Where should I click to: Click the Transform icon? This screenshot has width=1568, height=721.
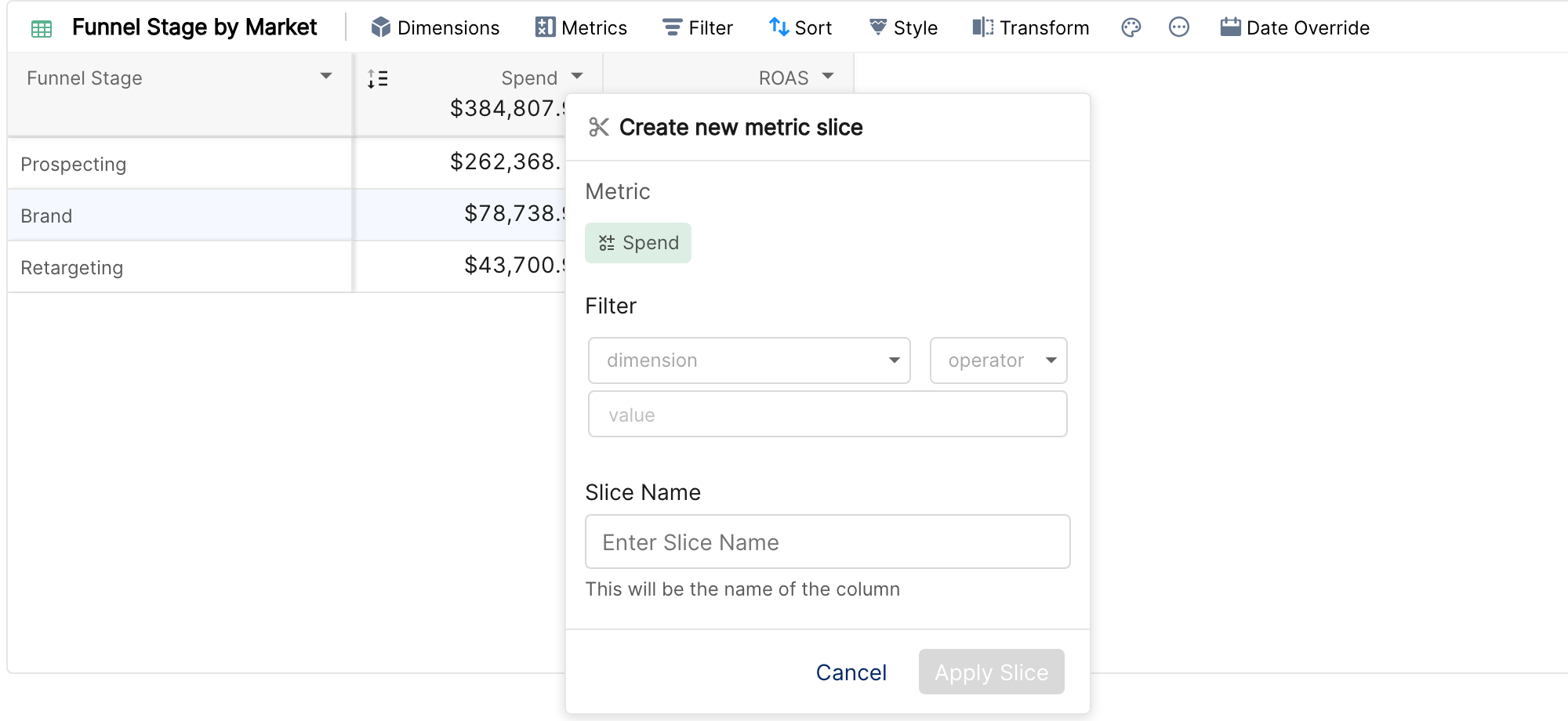pos(983,27)
